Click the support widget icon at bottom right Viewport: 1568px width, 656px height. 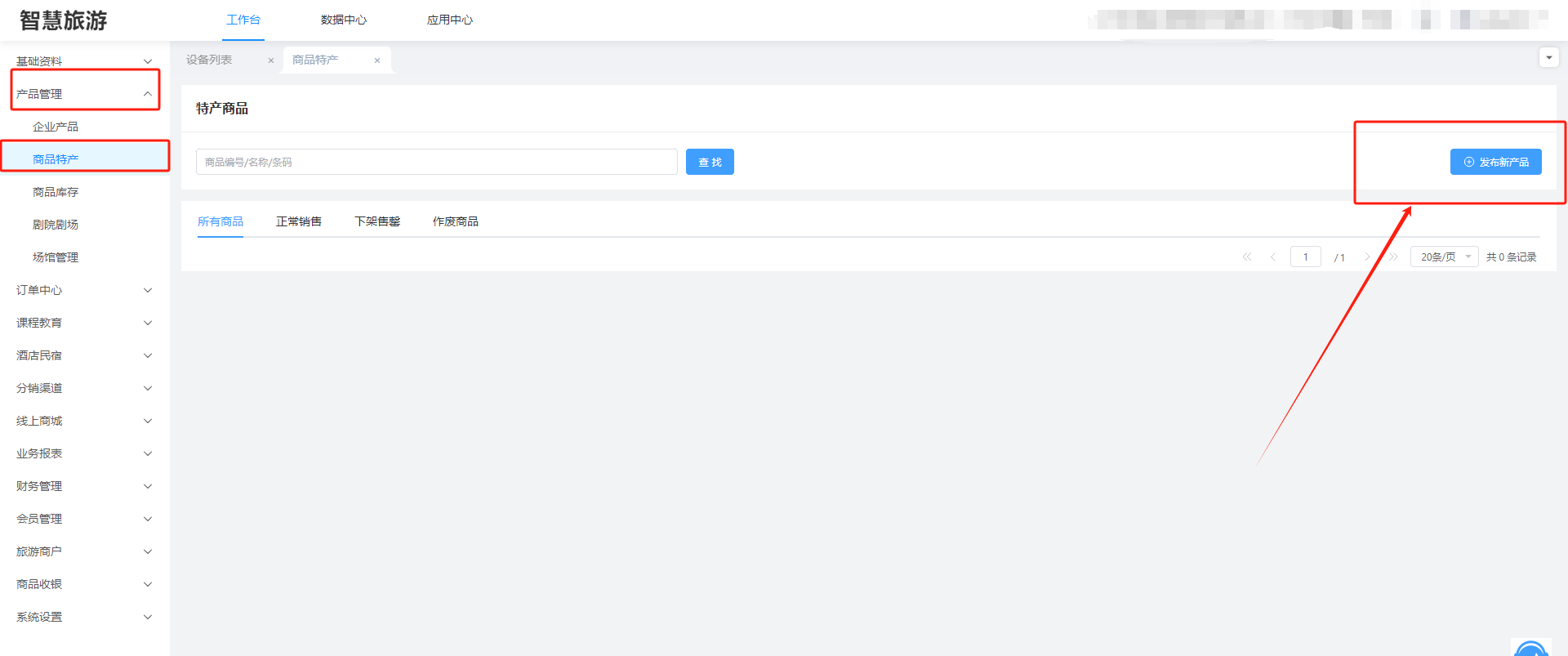(1530, 648)
